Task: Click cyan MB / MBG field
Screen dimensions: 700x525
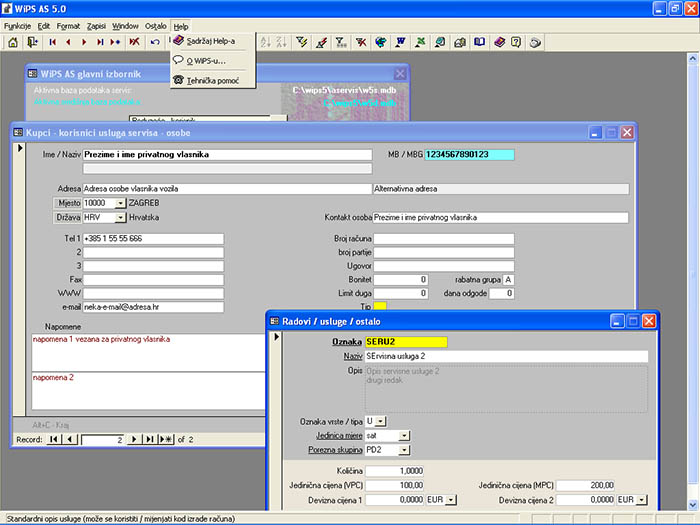Action: pos(469,154)
